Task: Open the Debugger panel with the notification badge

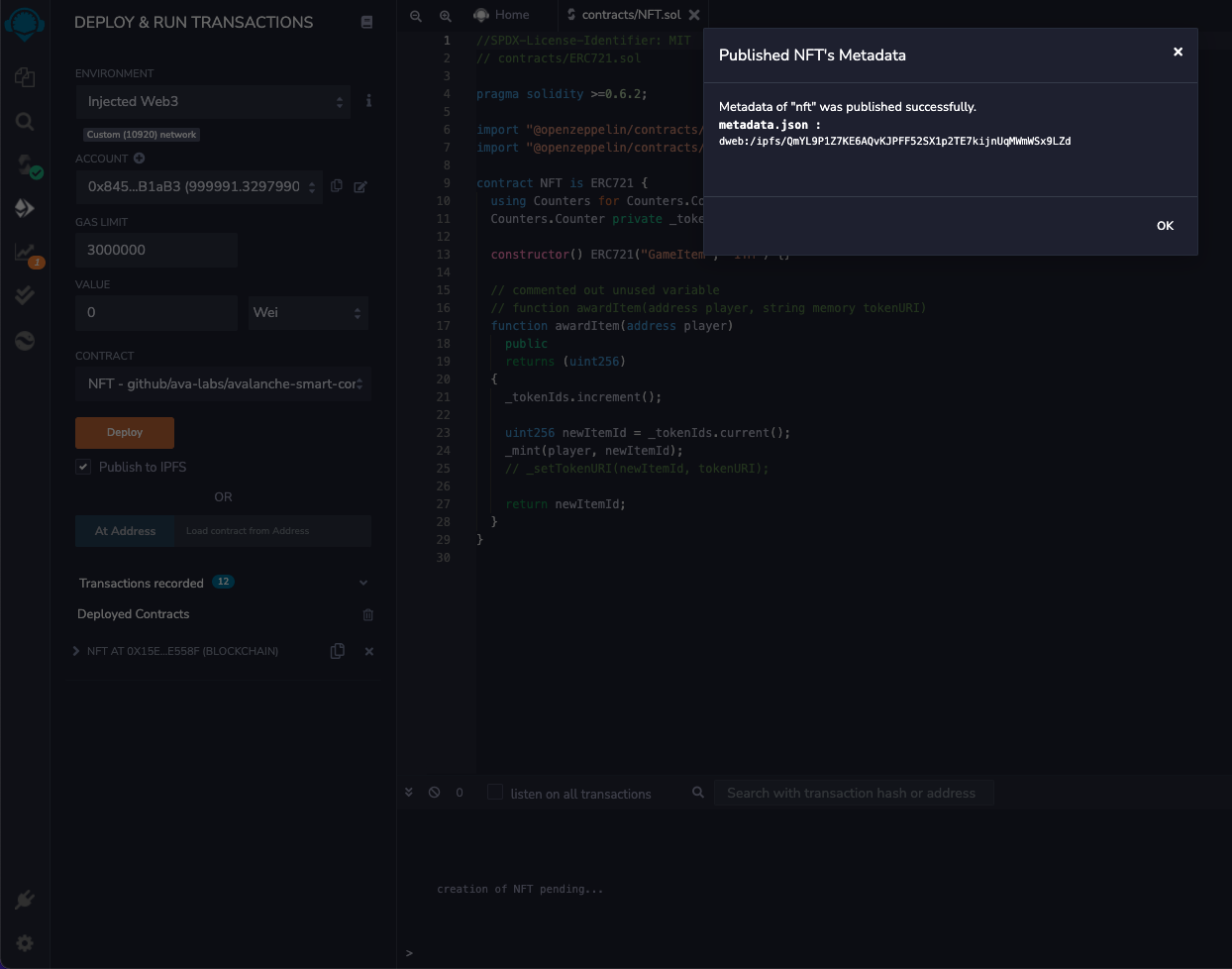Action: 26,251
